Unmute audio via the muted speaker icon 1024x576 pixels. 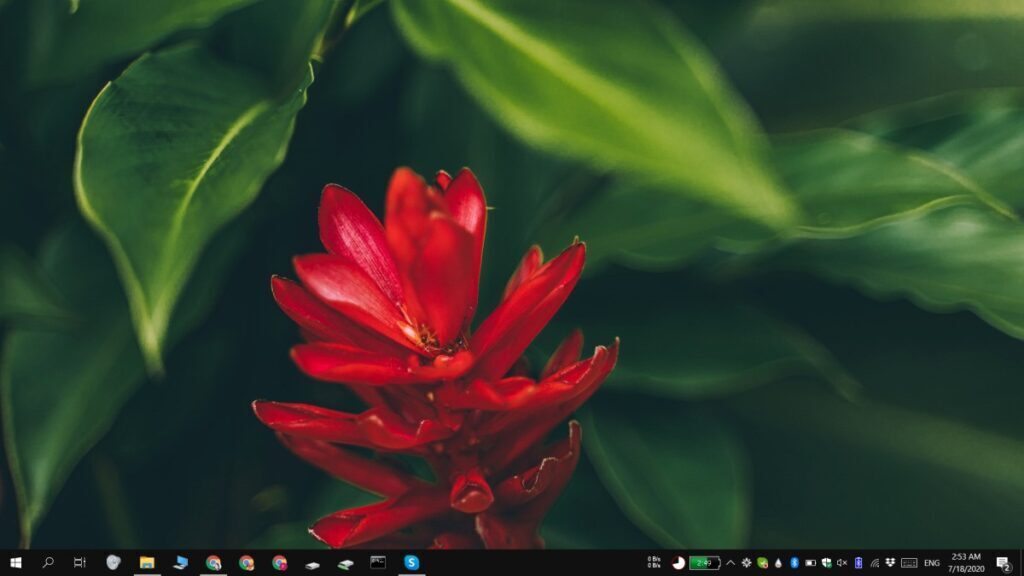pyautogui.click(x=841, y=561)
